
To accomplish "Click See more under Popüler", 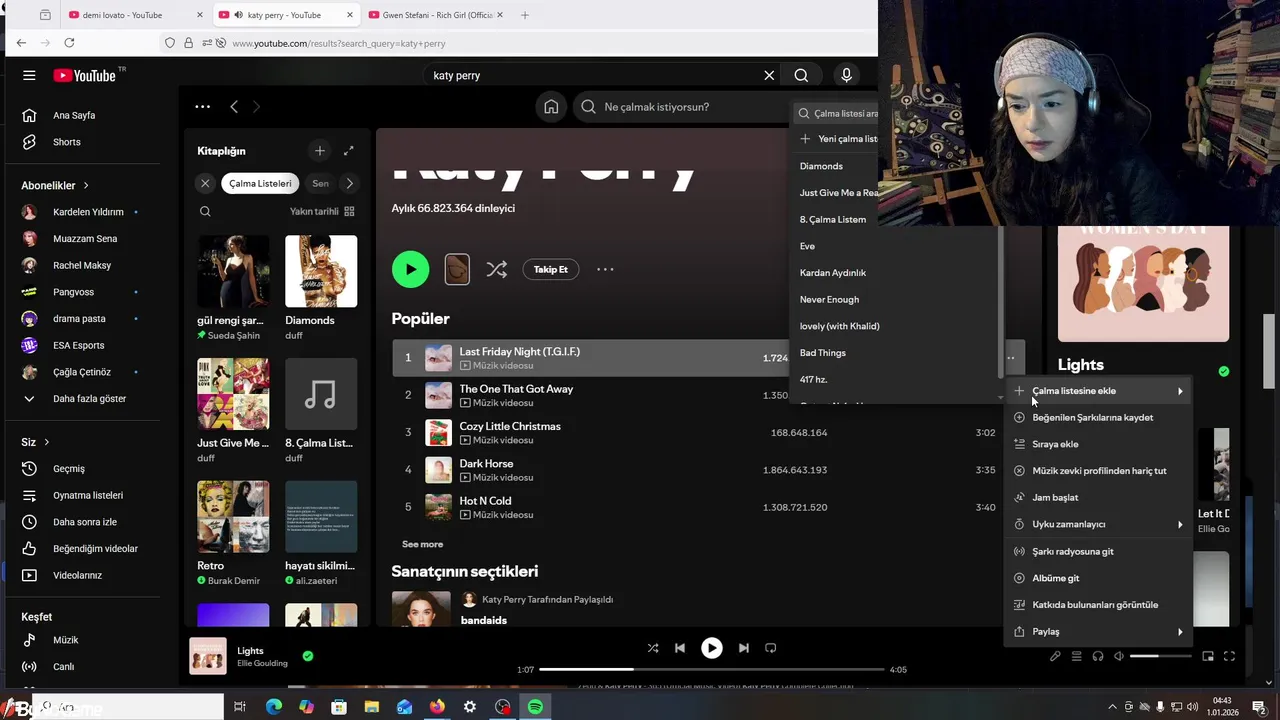I will 422,544.
